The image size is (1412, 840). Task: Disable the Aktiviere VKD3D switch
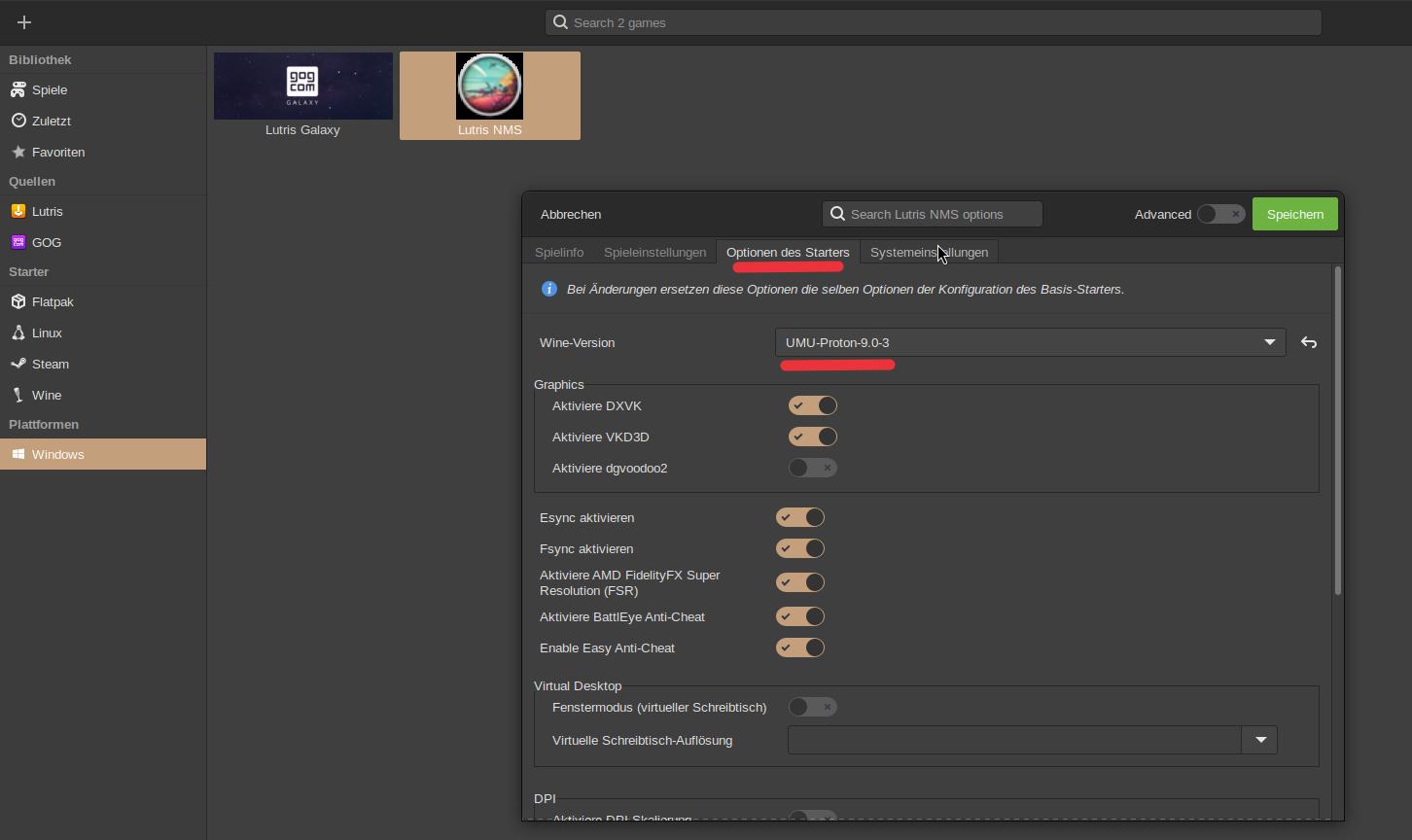pyautogui.click(x=813, y=437)
